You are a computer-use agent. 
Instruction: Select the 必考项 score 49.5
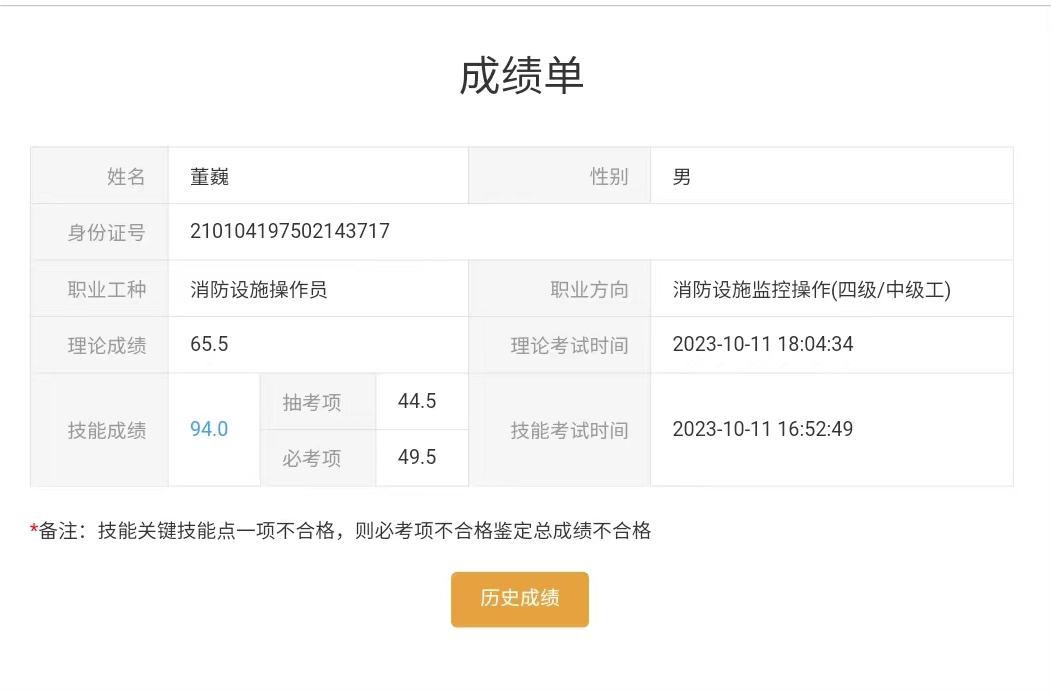[x=417, y=457]
